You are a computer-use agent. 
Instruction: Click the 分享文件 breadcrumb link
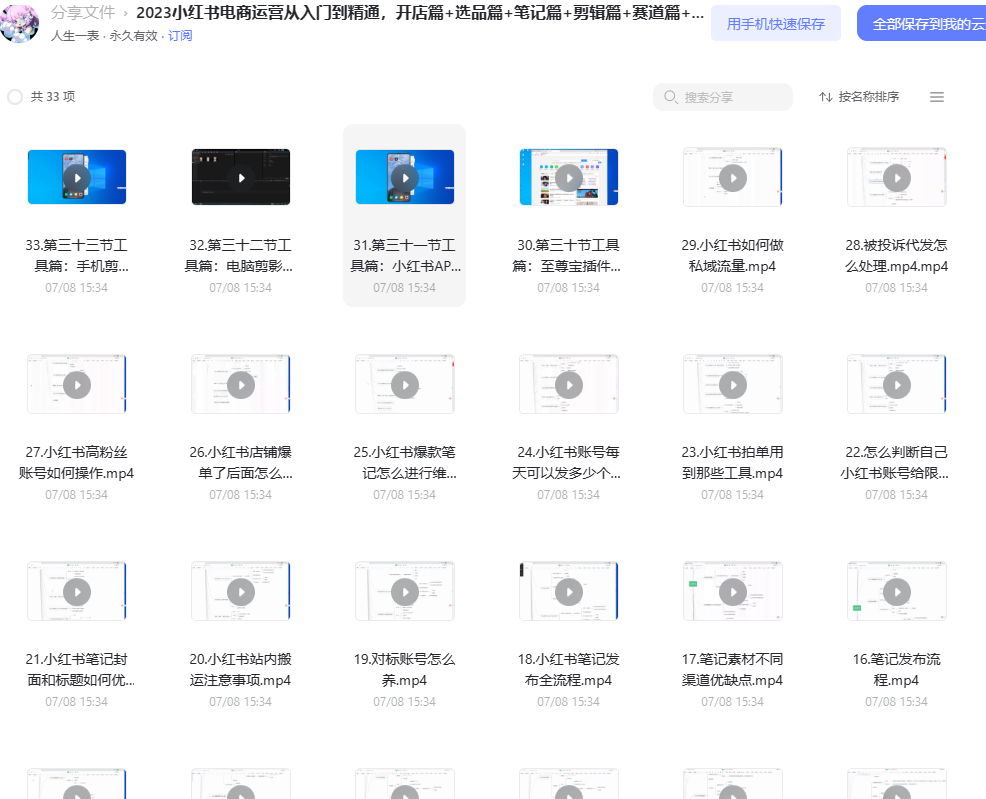pos(83,13)
